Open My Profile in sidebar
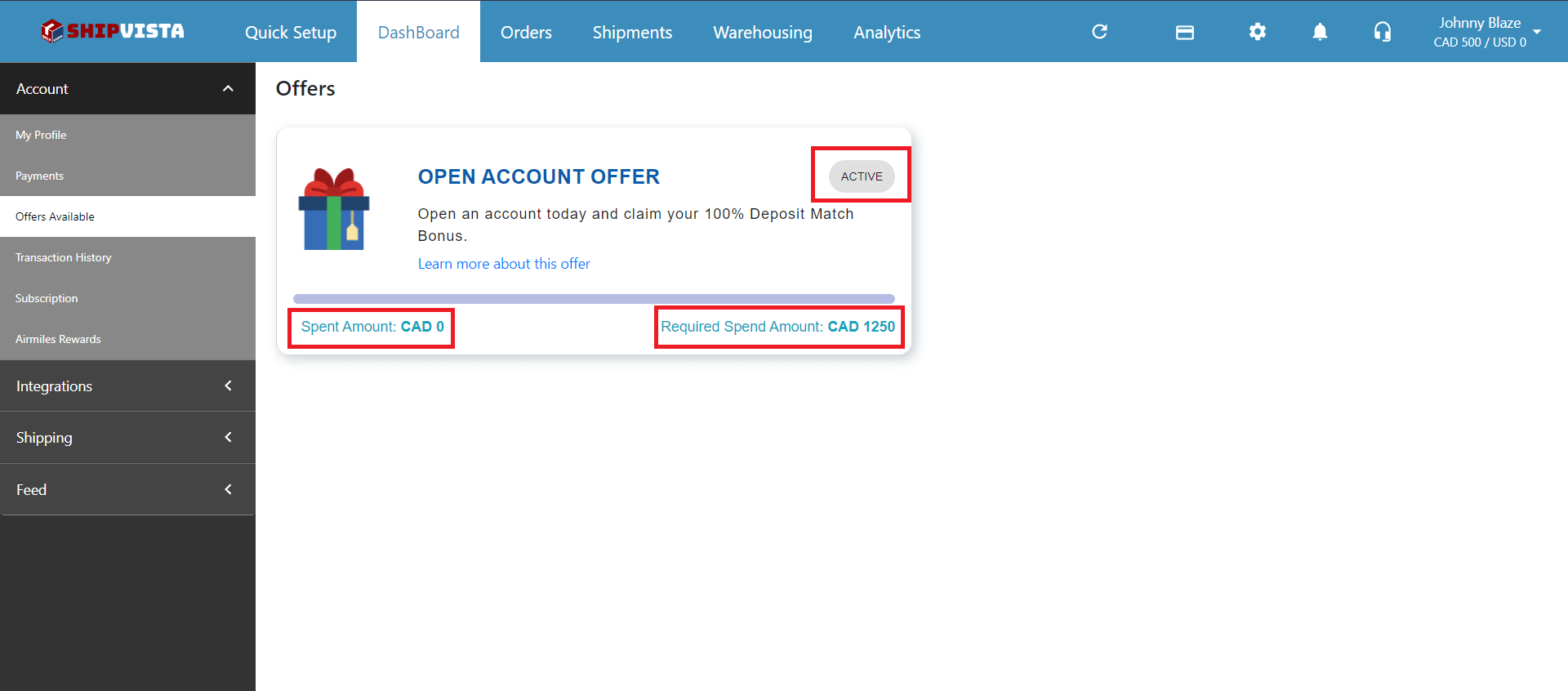Viewport: 1568px width, 691px height. [127, 135]
